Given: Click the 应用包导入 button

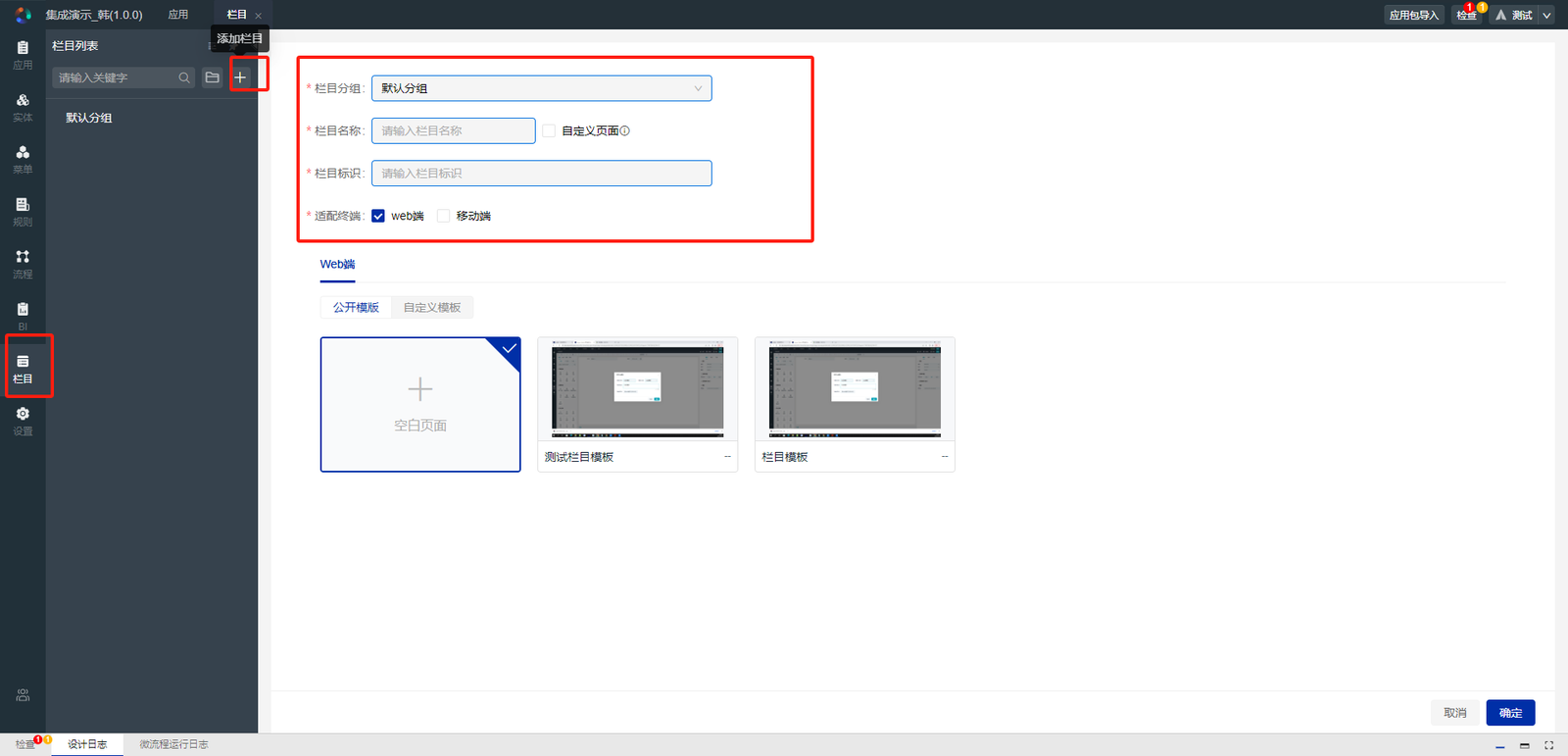Looking at the screenshot, I should (1414, 15).
